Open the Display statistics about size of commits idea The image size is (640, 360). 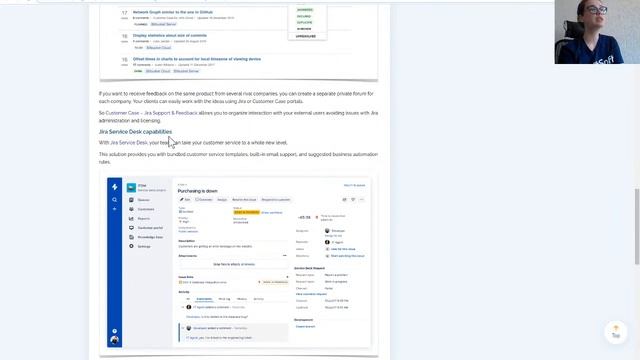tap(170, 36)
